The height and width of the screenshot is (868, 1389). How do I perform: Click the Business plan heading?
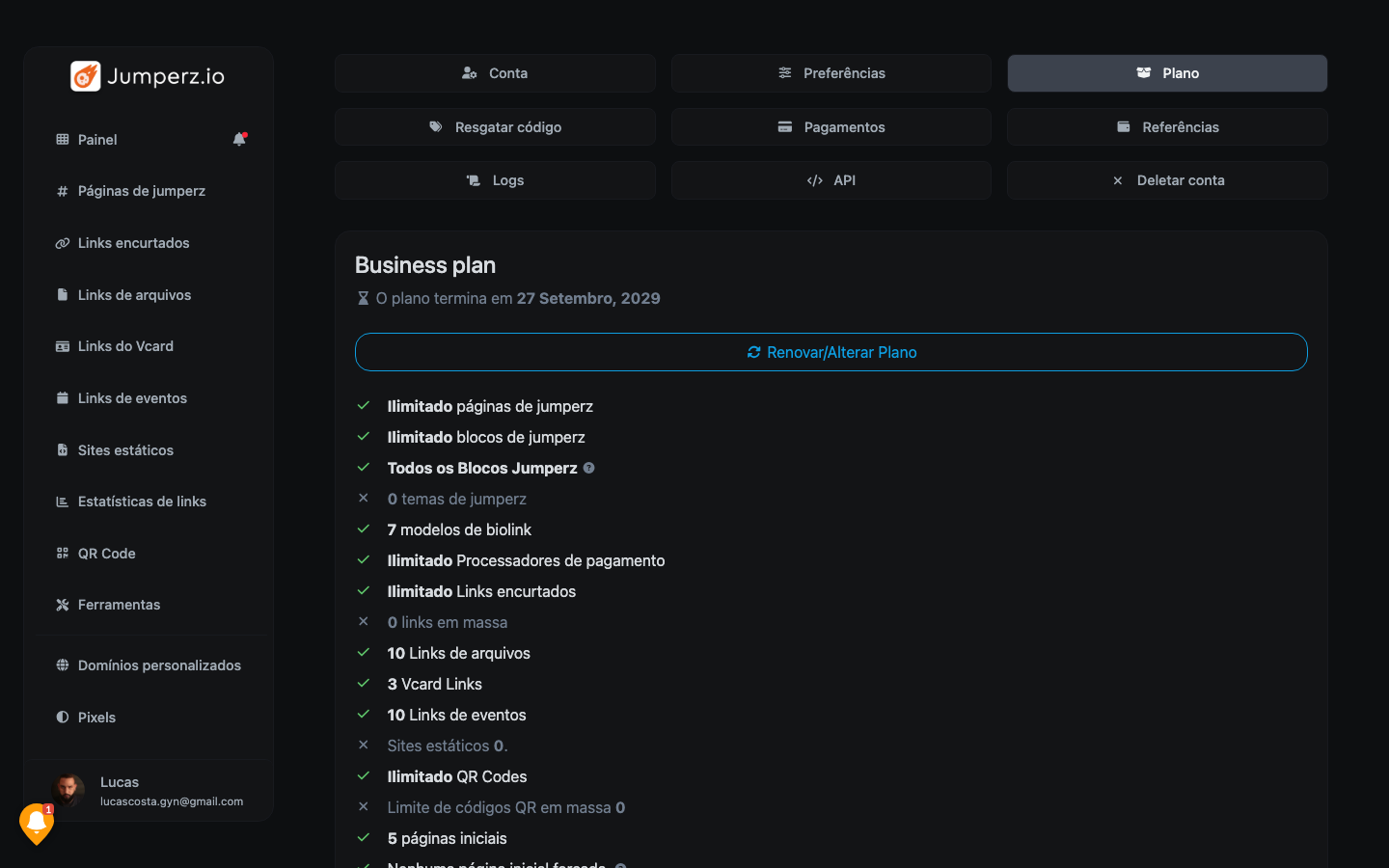(425, 265)
